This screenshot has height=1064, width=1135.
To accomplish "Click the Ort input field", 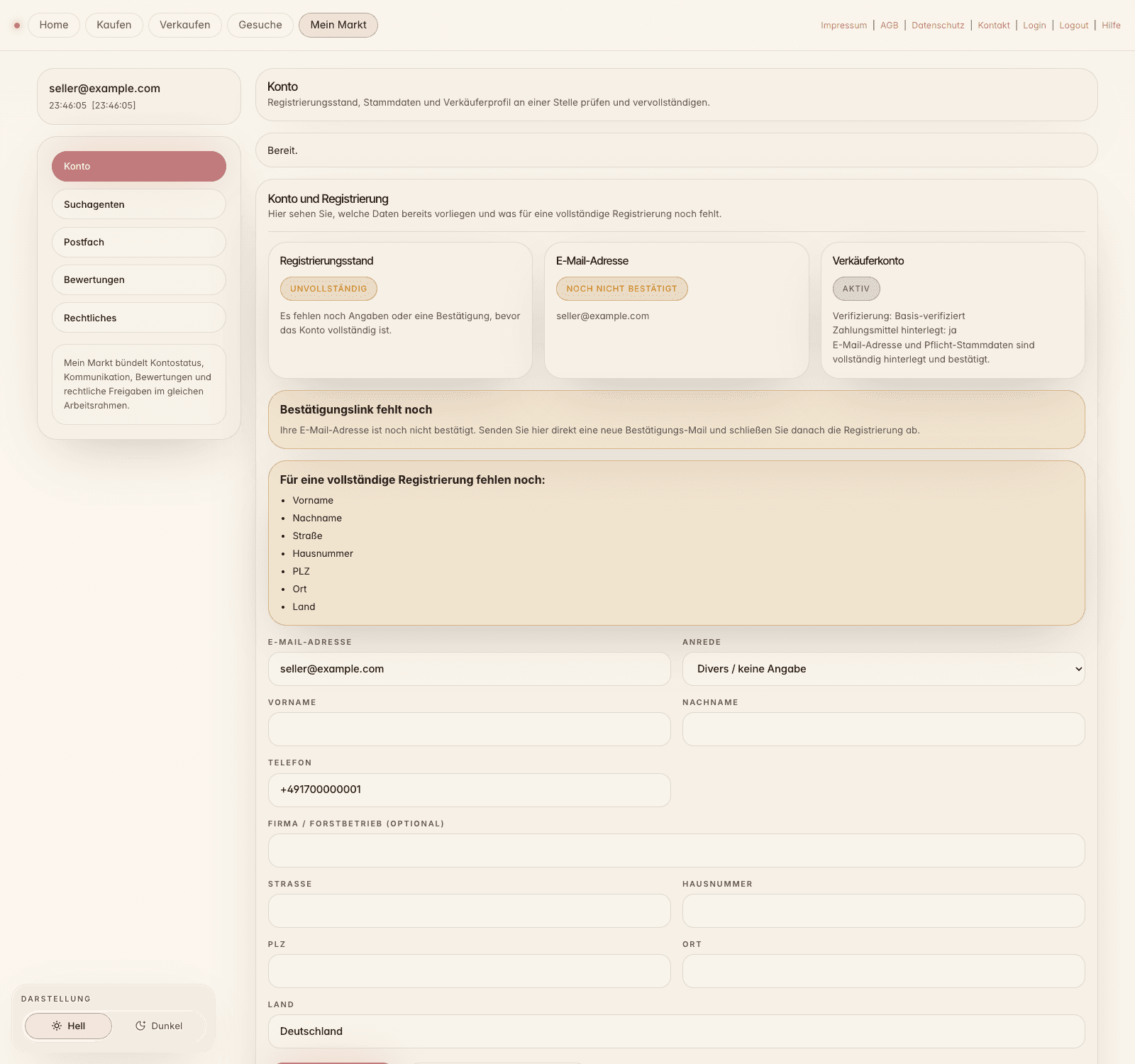I will click(883, 971).
